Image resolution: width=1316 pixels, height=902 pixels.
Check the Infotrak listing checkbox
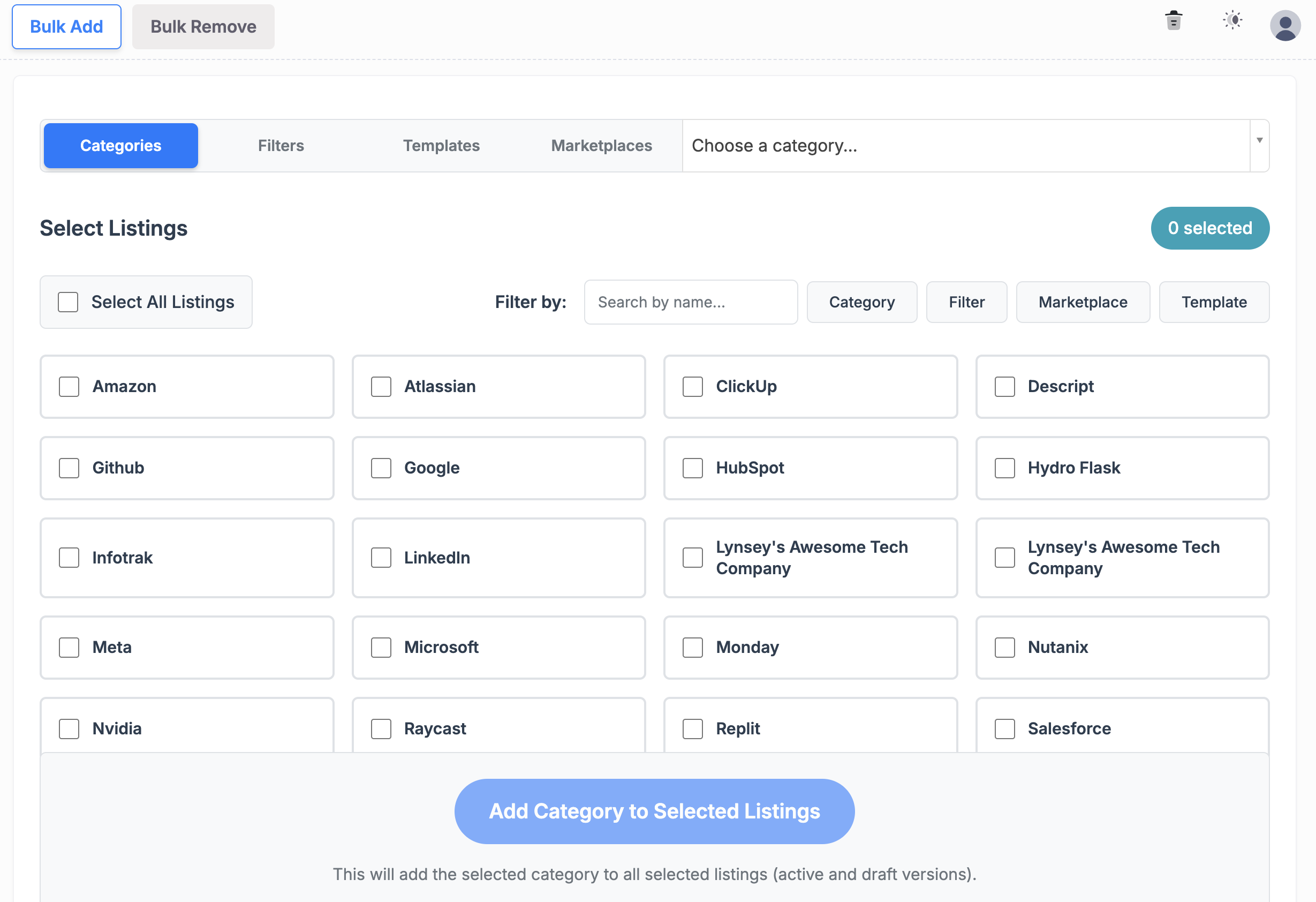tap(69, 558)
